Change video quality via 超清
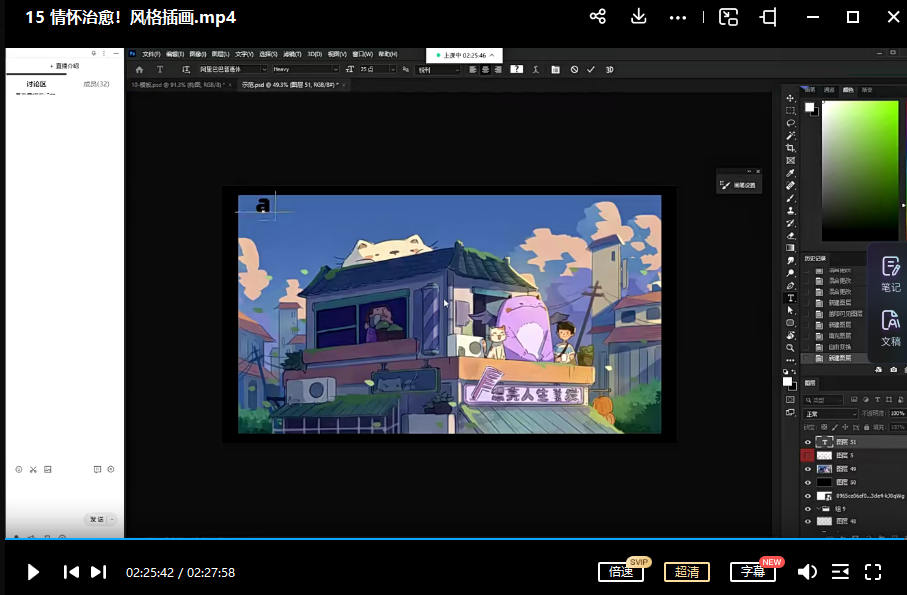Screen dimensions: 907x595 pos(686,572)
